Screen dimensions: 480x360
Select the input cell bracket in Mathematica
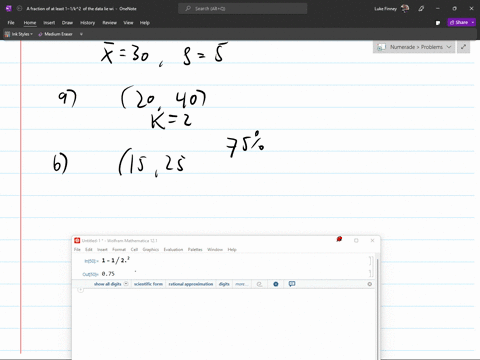pyautogui.click(x=371, y=260)
